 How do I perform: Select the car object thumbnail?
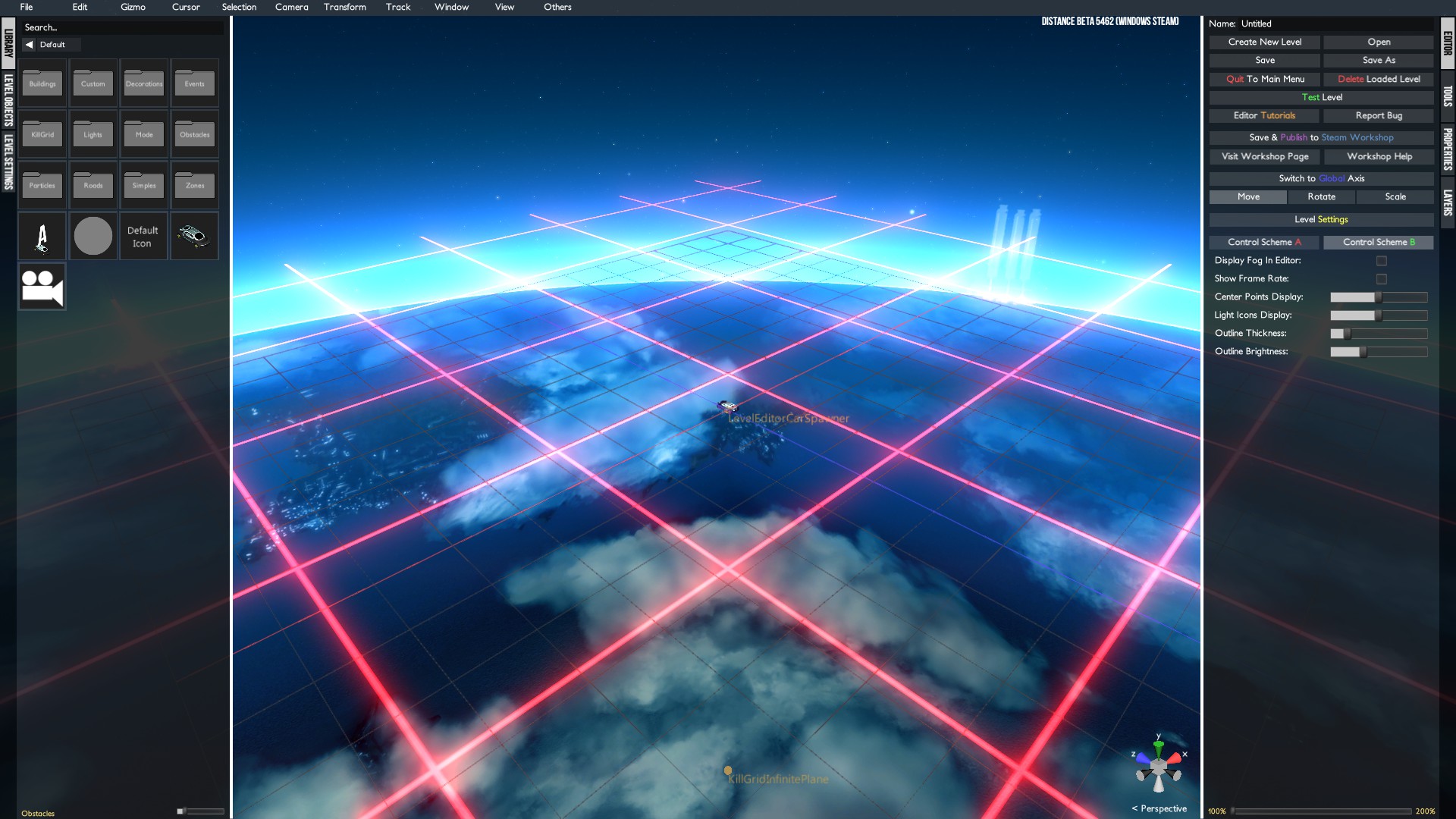[x=194, y=236]
